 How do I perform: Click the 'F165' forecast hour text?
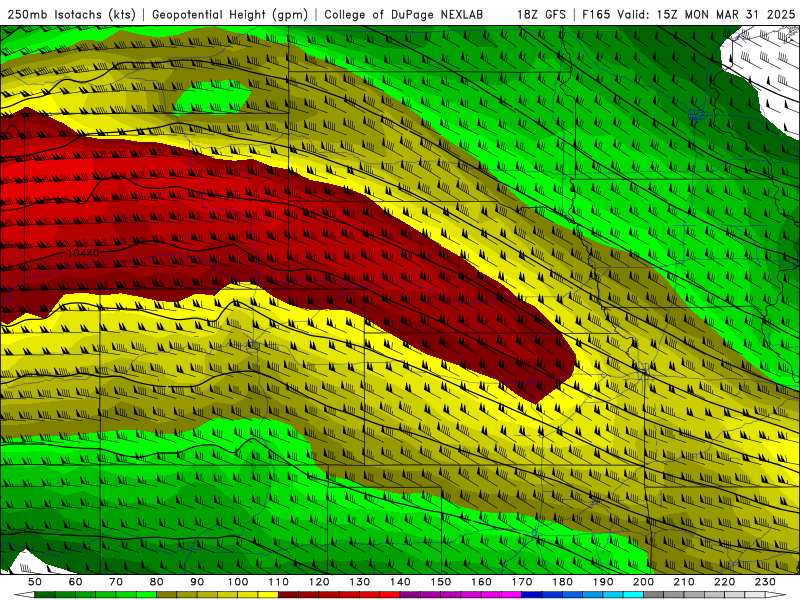point(596,14)
